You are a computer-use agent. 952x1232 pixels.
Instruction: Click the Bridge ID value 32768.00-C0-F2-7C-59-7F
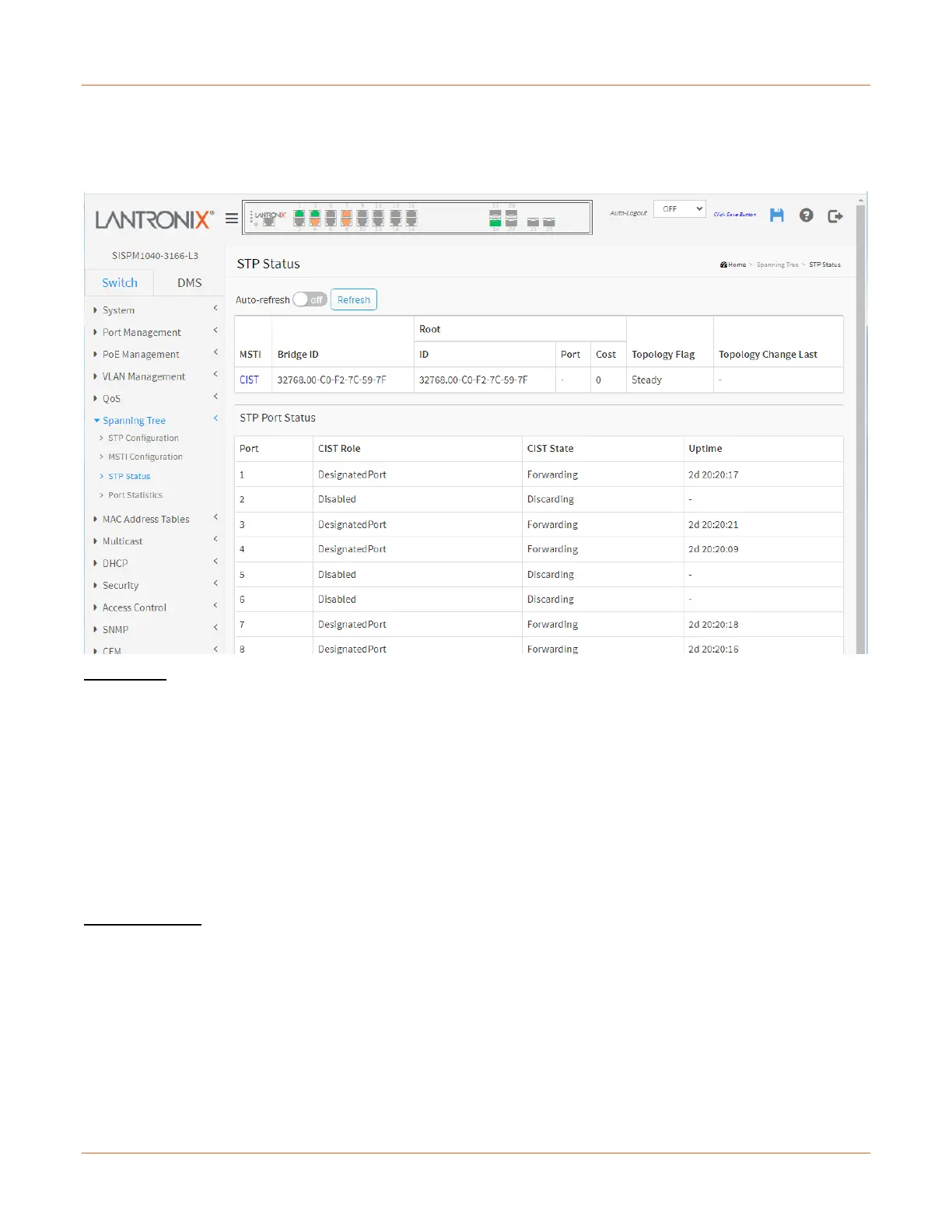pyautogui.click(x=332, y=380)
